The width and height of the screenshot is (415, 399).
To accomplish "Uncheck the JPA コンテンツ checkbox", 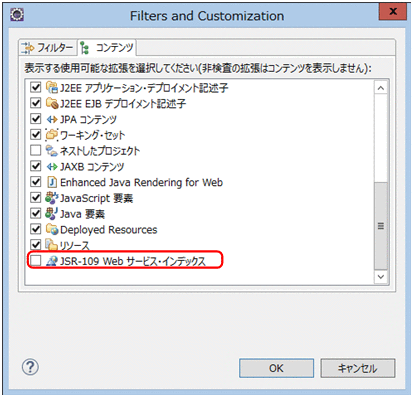I will pos(35,119).
